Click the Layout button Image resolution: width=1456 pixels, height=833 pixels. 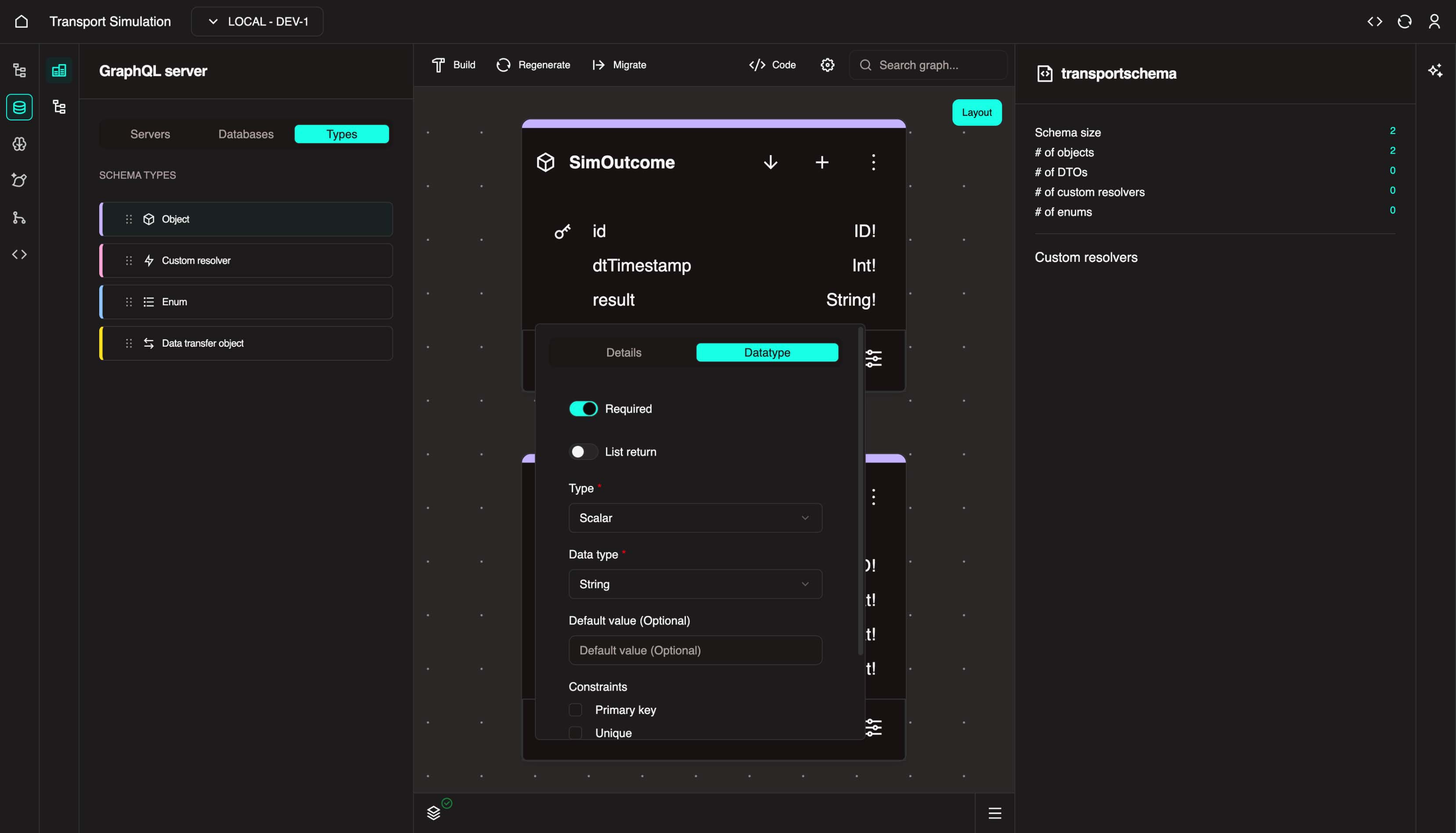click(977, 112)
